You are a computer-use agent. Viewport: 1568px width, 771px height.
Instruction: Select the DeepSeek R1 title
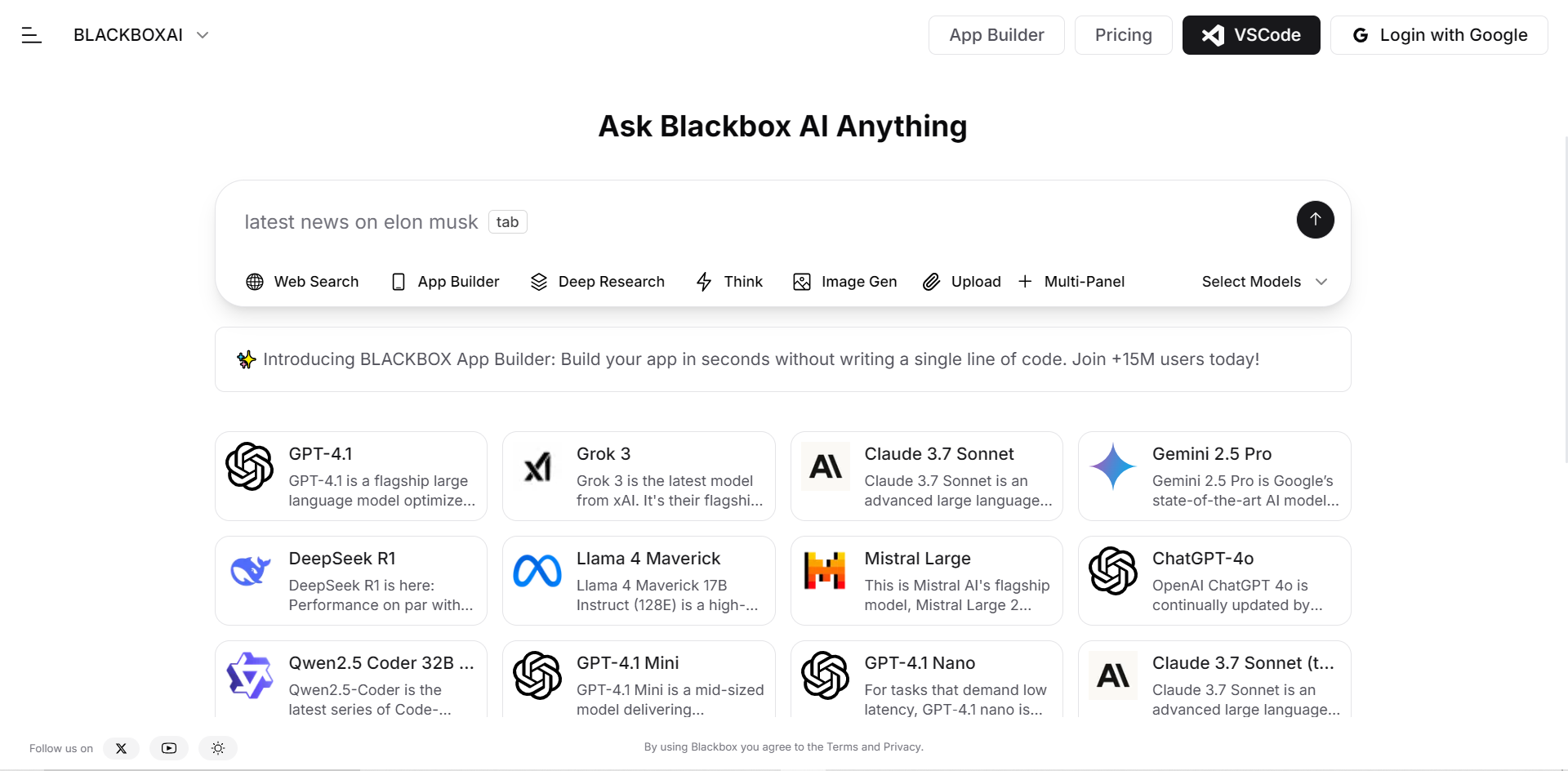coord(342,559)
